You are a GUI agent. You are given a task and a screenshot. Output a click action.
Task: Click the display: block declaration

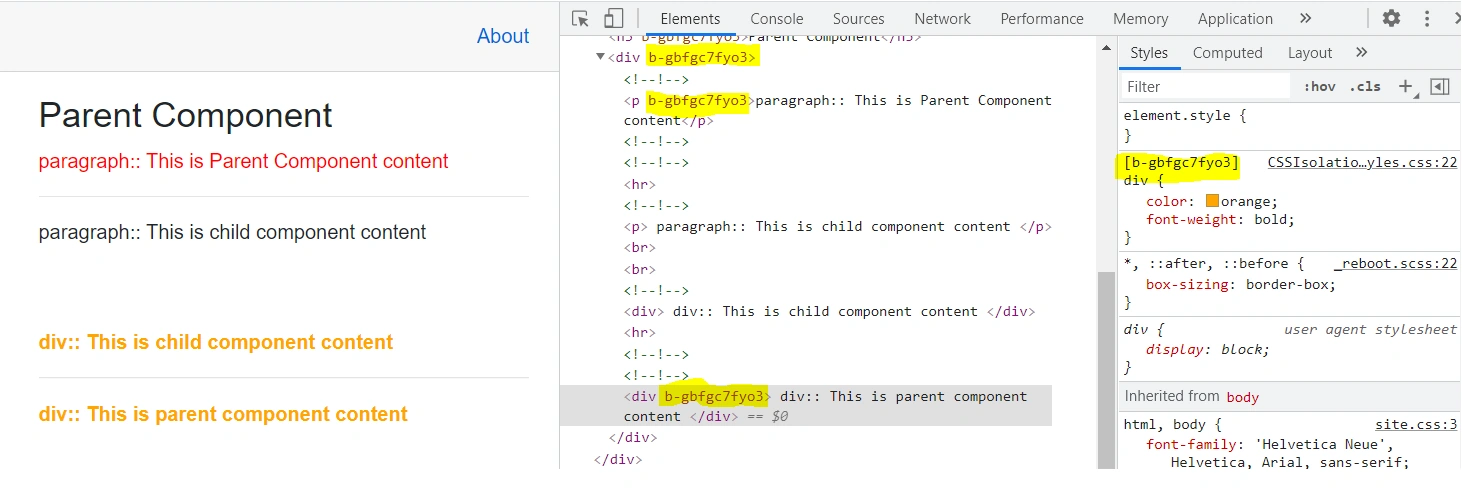coord(1208,349)
